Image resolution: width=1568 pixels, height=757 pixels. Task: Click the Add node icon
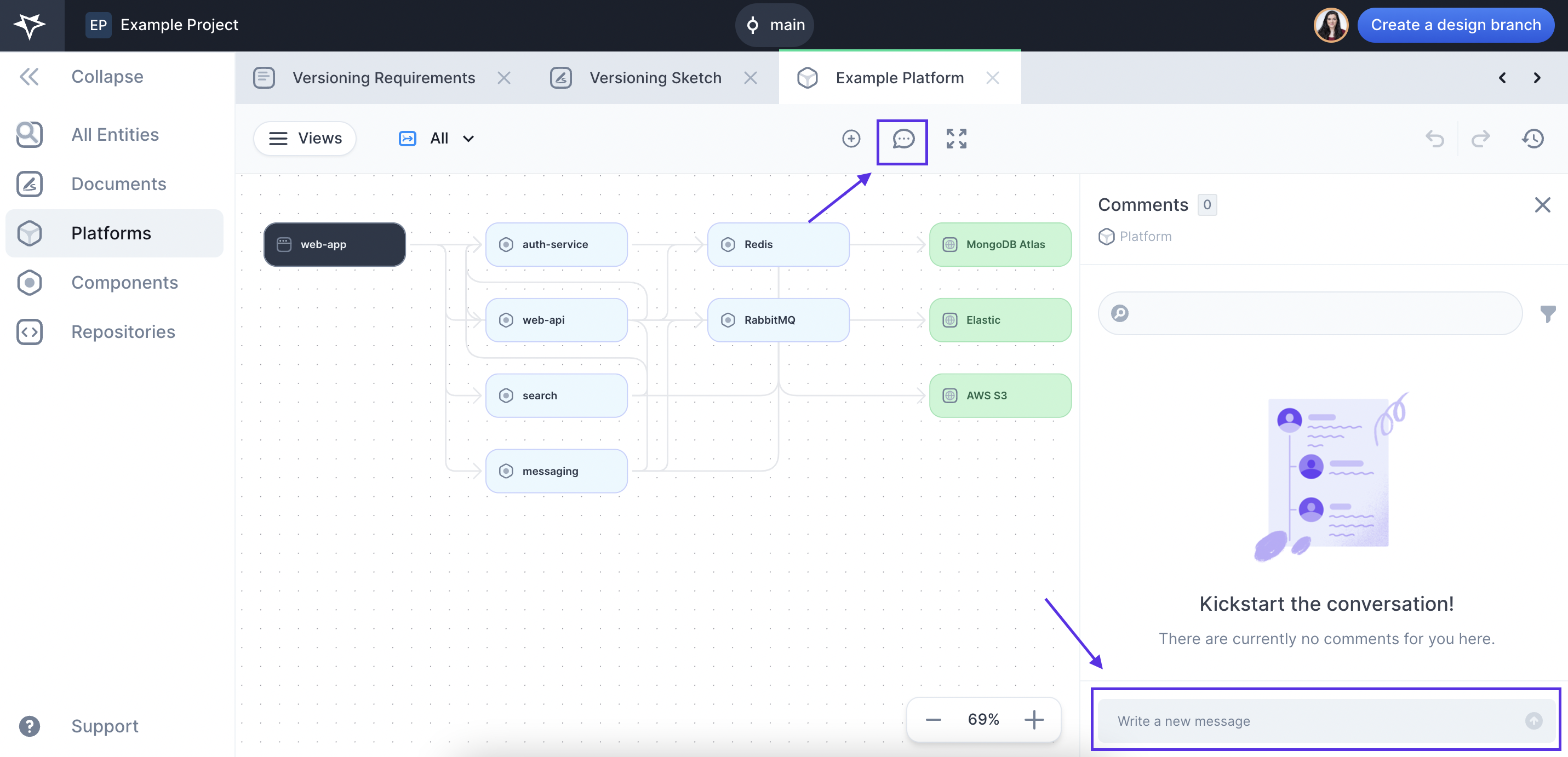[851, 137]
